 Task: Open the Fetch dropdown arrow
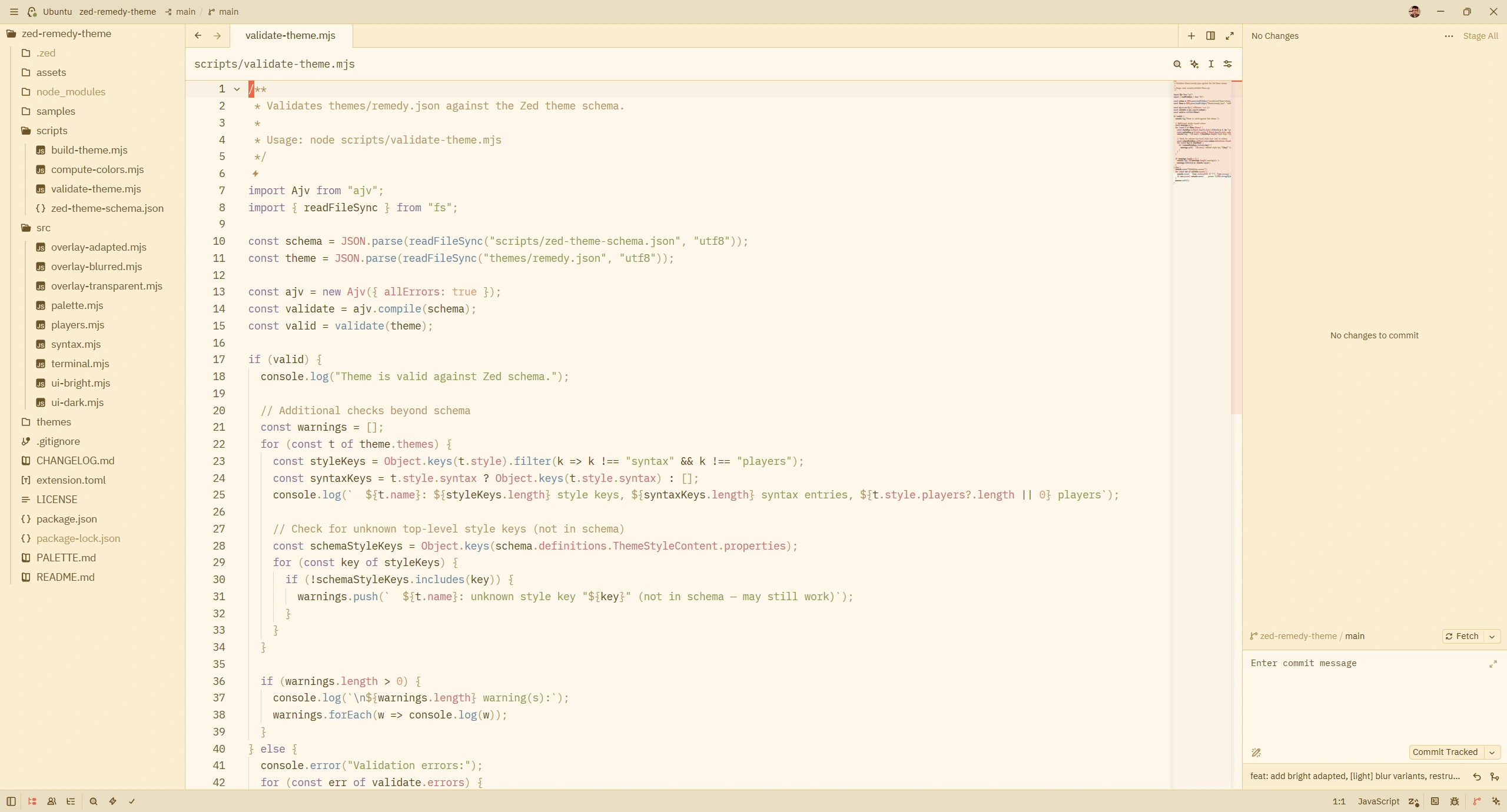click(x=1492, y=637)
